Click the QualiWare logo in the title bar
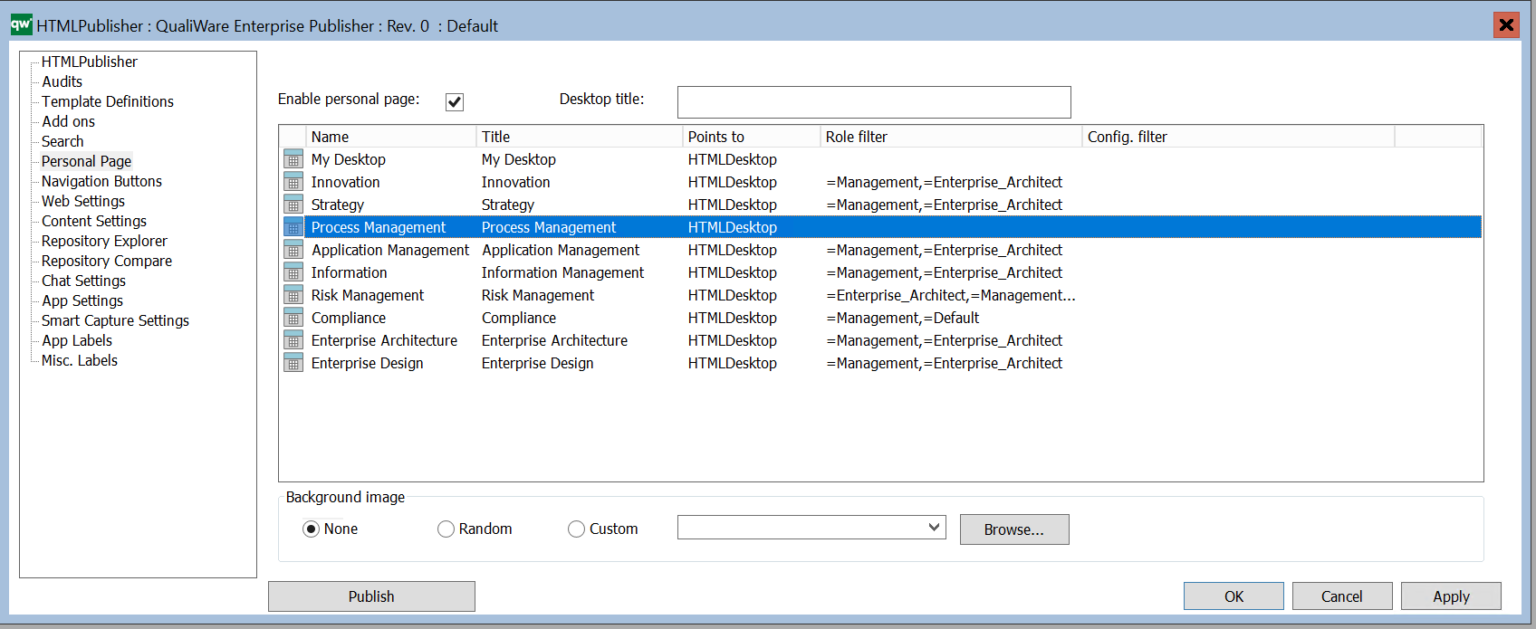1536x629 pixels. (x=19, y=24)
